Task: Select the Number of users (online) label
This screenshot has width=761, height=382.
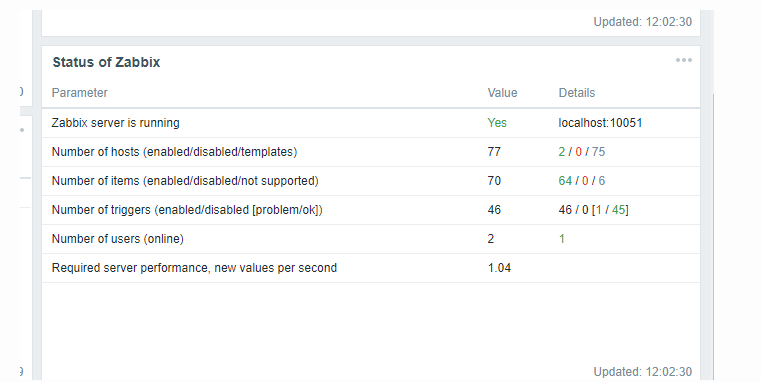Action: pos(117,239)
